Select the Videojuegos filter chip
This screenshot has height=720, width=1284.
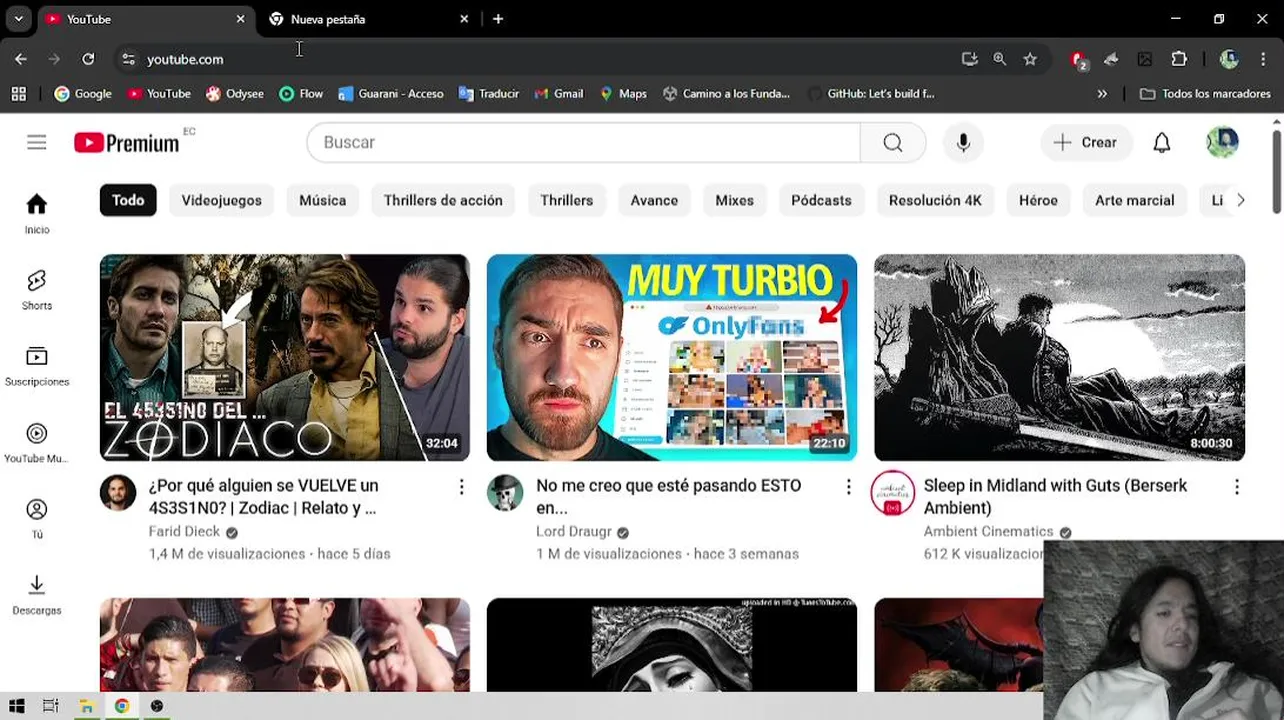(221, 200)
